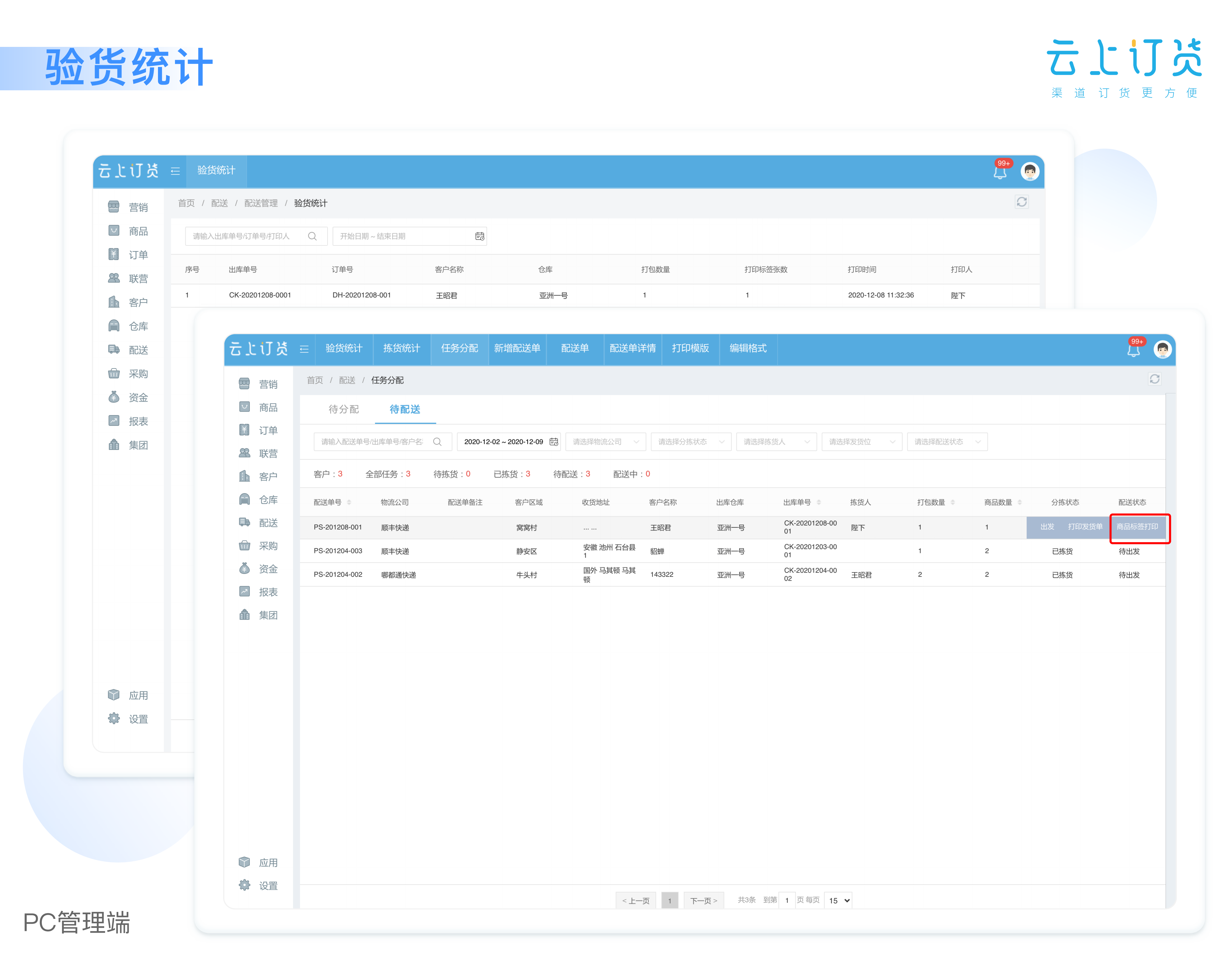The width and height of the screenshot is (1232, 973).
Task: Go to next page with 下一页
Action: tap(703, 901)
